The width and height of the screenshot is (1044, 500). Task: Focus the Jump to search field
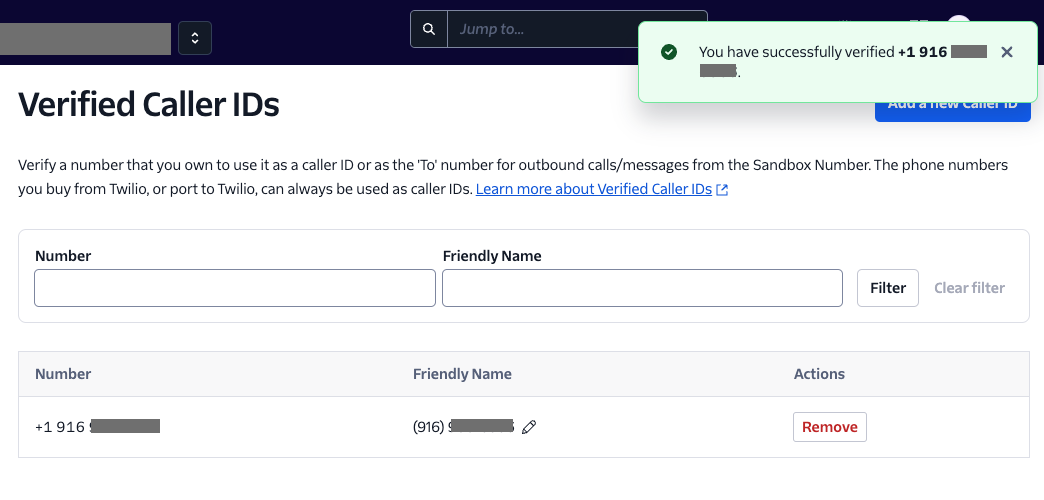click(x=542, y=29)
